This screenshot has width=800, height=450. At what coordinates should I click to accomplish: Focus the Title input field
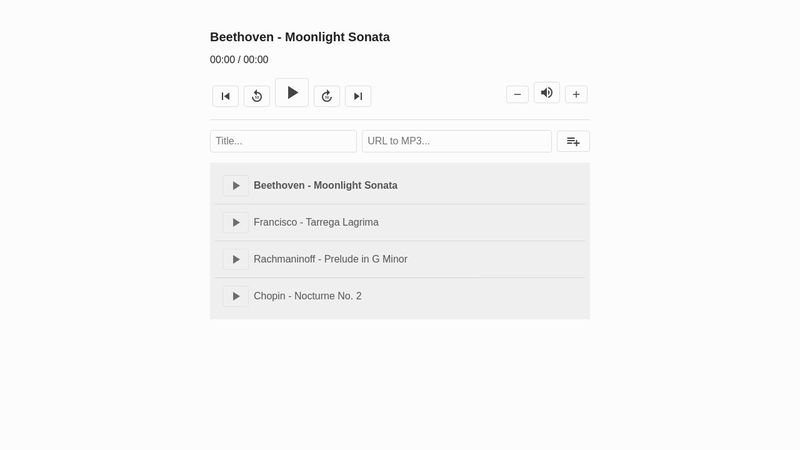coord(283,141)
